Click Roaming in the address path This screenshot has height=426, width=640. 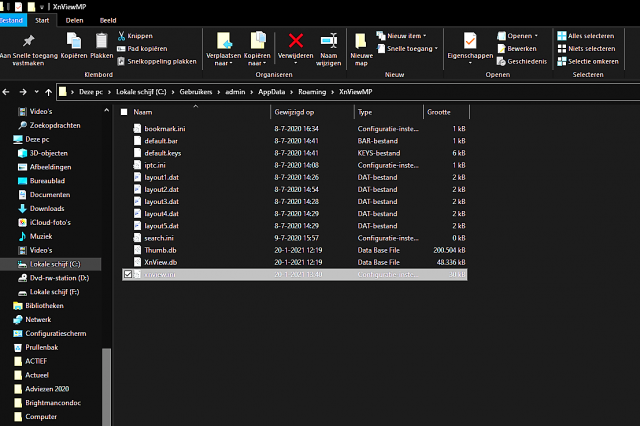pos(312,92)
